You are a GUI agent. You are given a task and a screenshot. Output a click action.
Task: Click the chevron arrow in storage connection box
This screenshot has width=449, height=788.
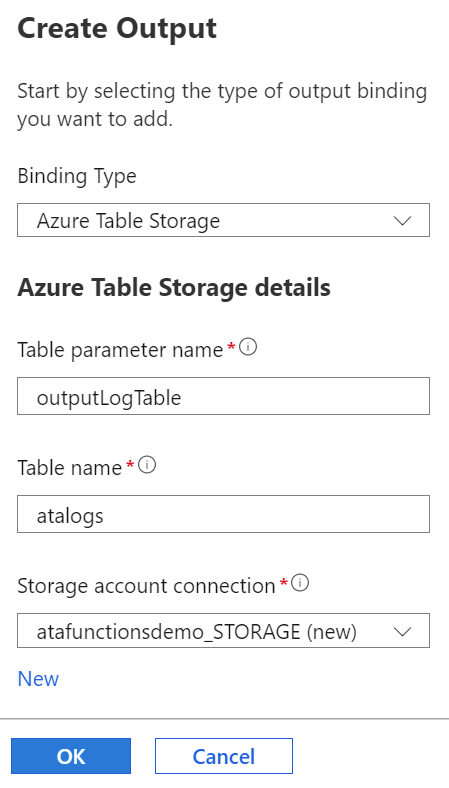click(403, 631)
